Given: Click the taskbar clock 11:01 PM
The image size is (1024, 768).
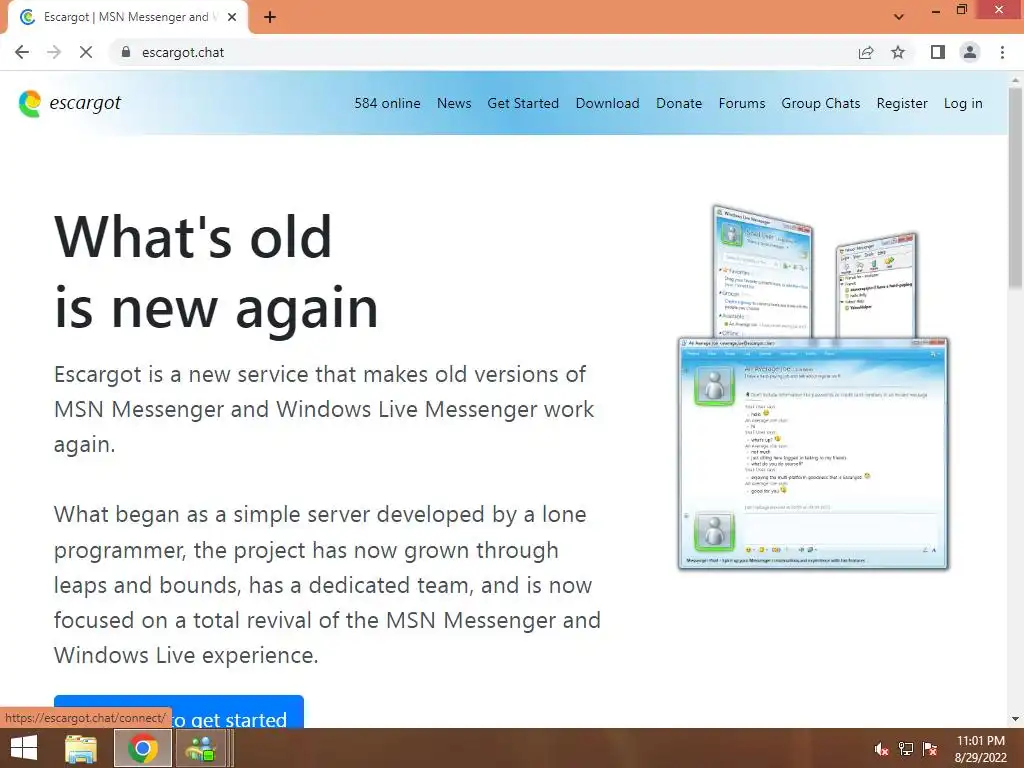Looking at the screenshot, I should pos(980,741).
